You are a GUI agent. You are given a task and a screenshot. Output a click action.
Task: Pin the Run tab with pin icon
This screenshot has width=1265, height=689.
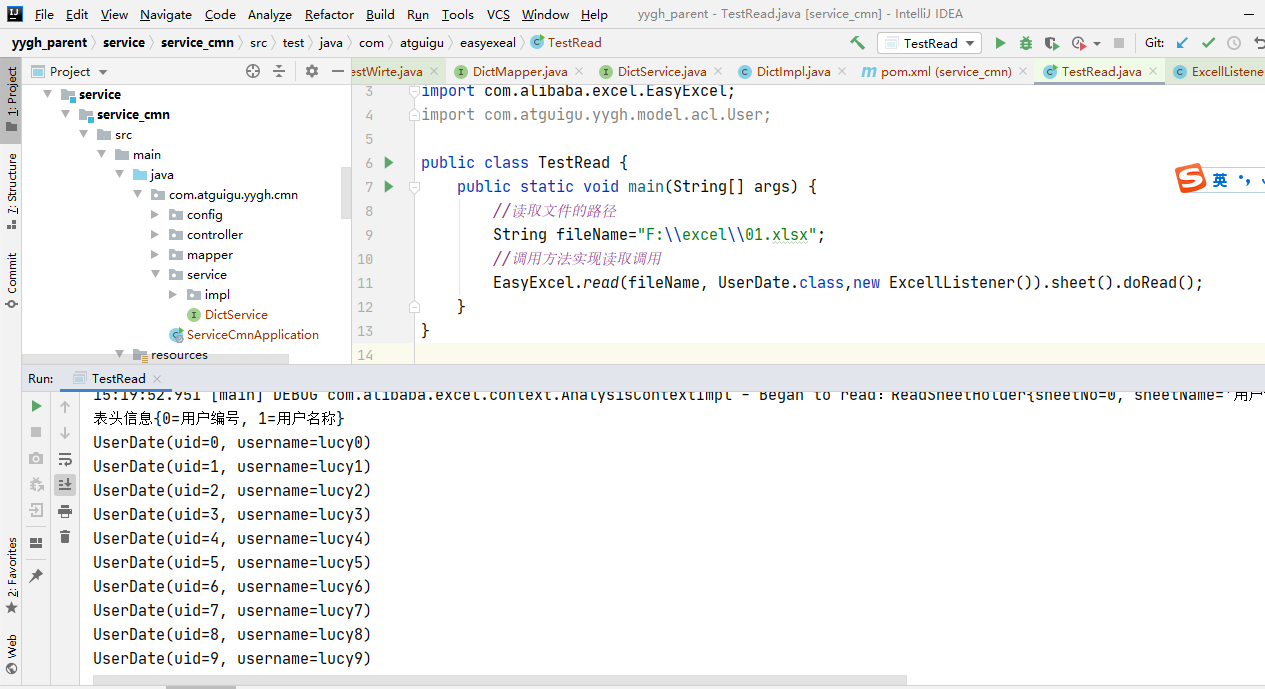pyautogui.click(x=36, y=576)
